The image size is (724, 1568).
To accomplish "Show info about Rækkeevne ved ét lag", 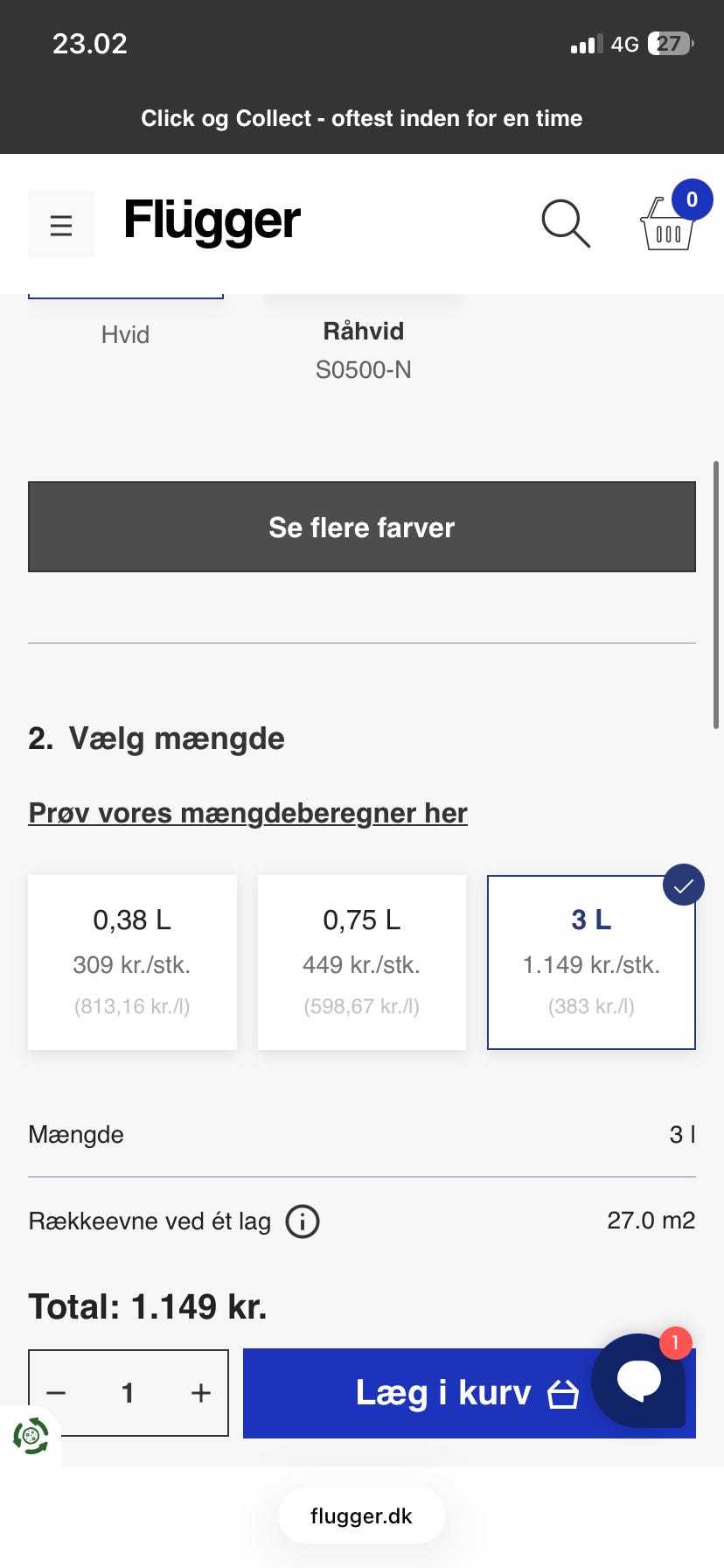I will coord(303,1221).
